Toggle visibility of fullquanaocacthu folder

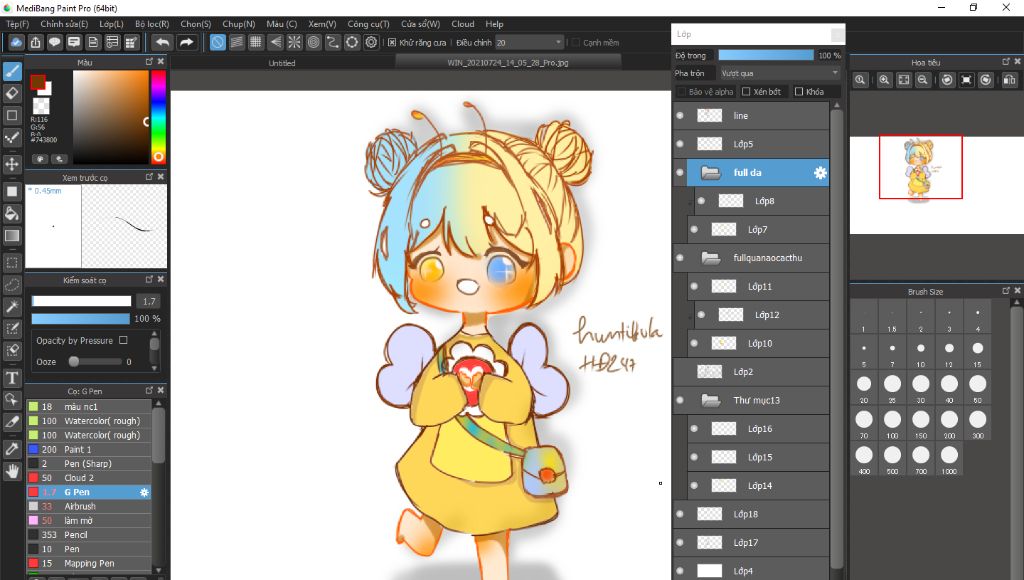tap(680, 258)
